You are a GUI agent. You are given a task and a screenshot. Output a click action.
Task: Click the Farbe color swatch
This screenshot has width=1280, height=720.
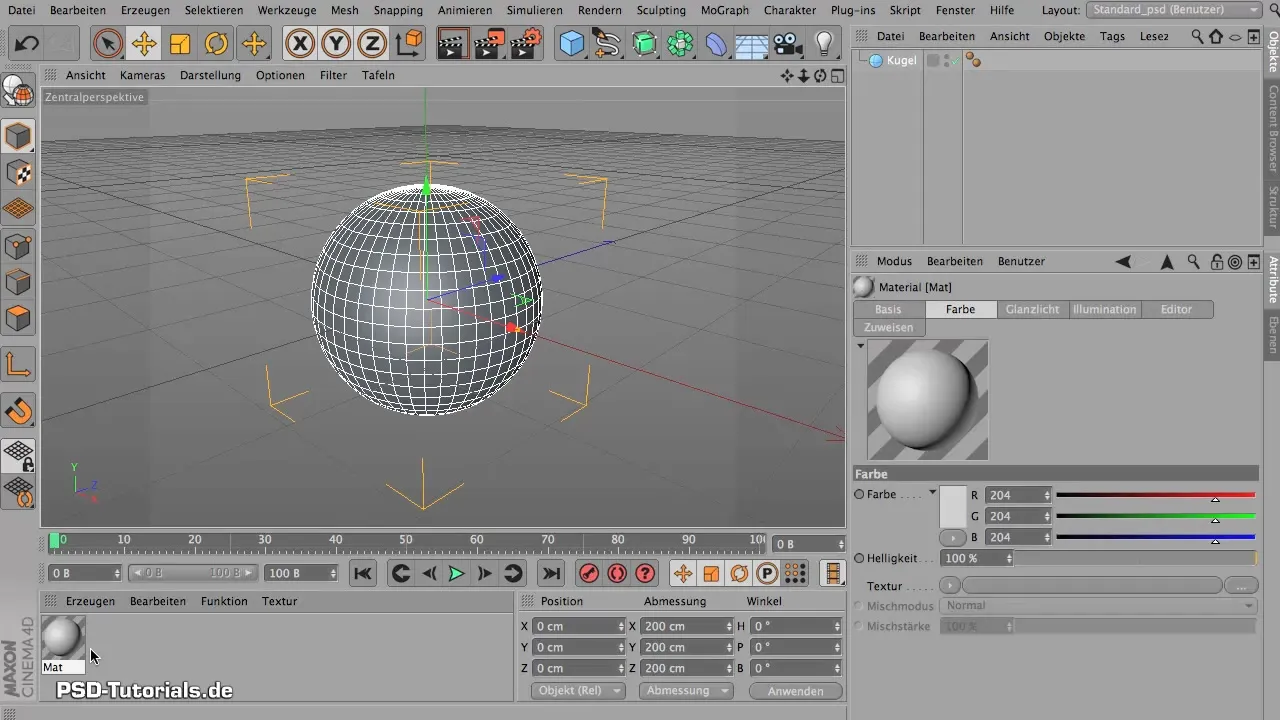pos(952,506)
